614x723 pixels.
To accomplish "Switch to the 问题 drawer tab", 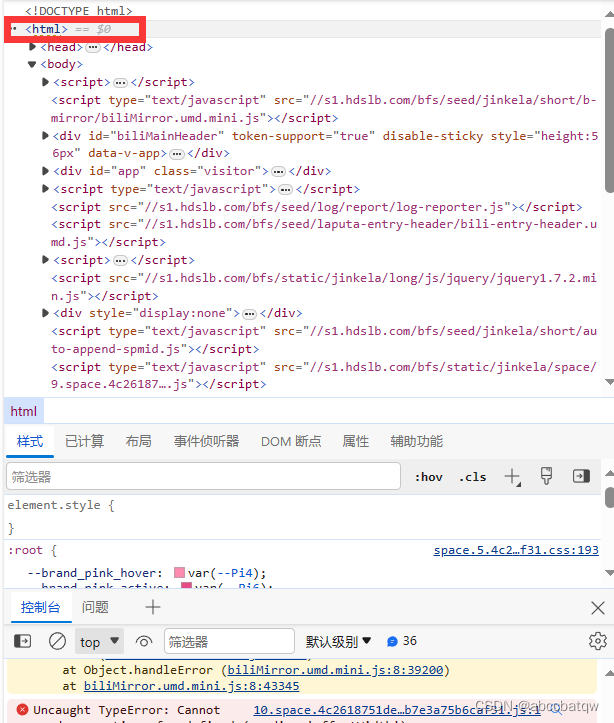I will [95, 607].
